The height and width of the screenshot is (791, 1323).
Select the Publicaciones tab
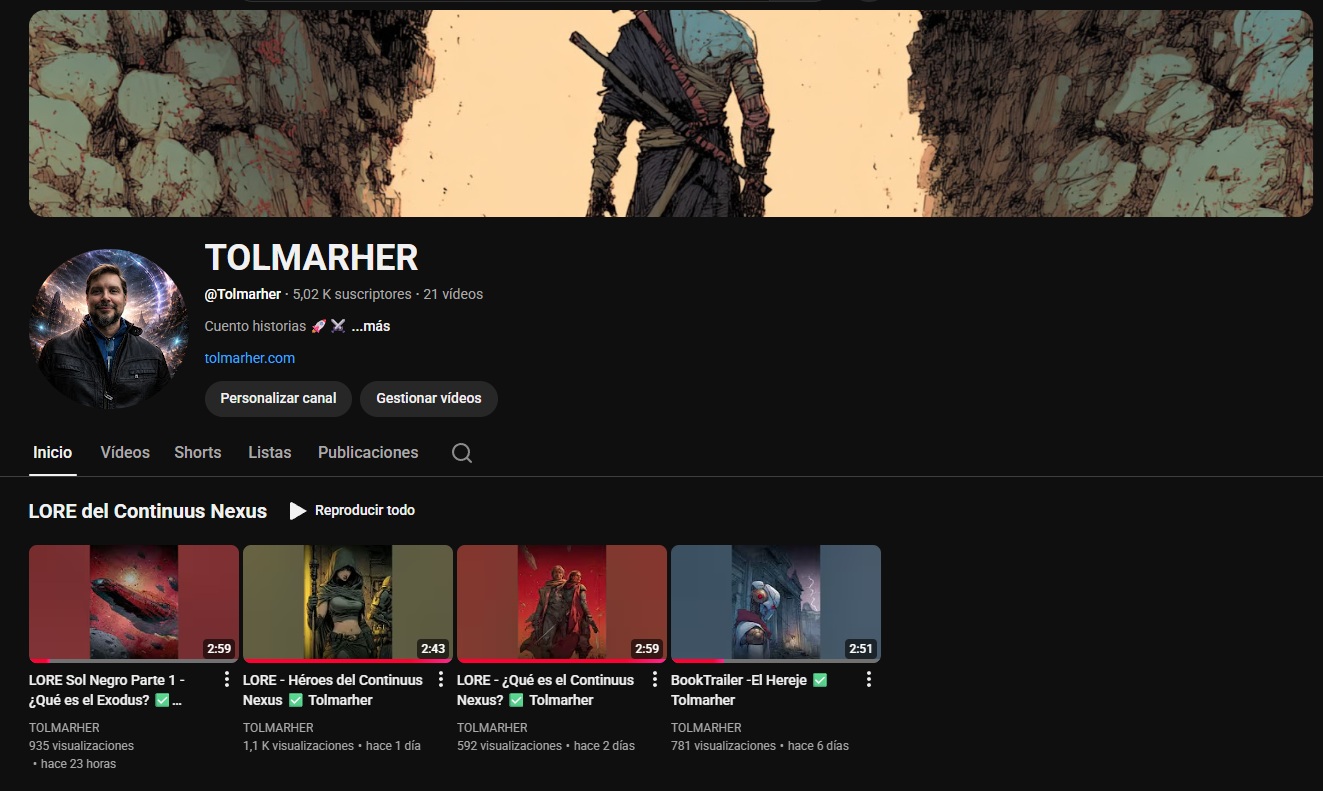point(368,453)
